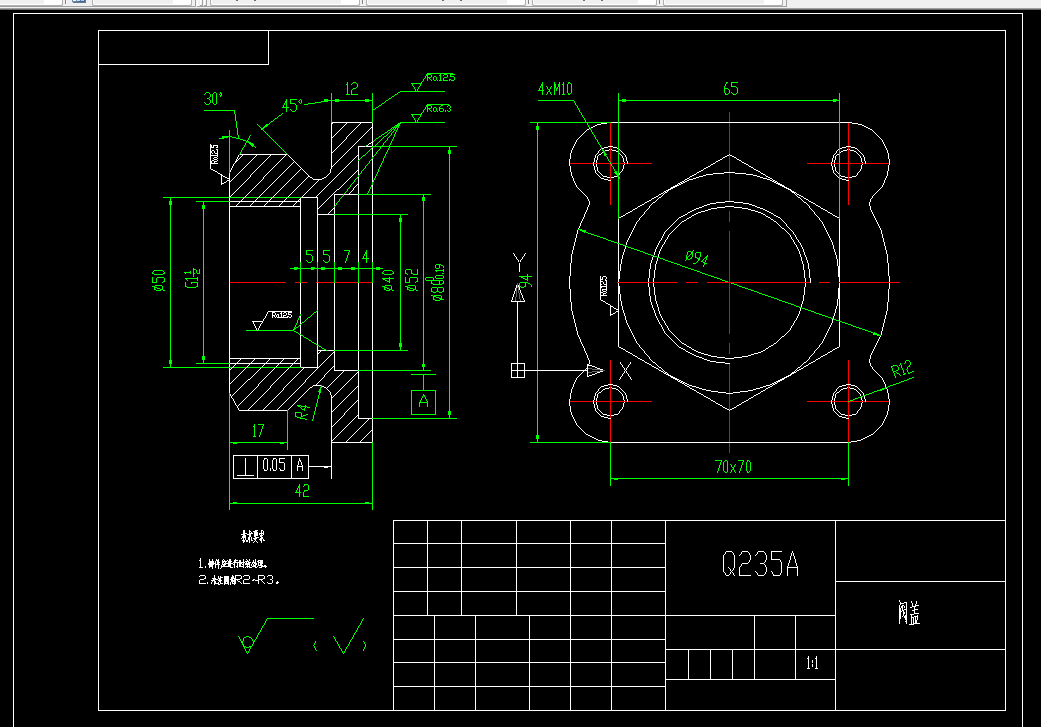The image size is (1041, 727).
Task: Select the UCS Y axis arrowhead
Action: [518, 293]
